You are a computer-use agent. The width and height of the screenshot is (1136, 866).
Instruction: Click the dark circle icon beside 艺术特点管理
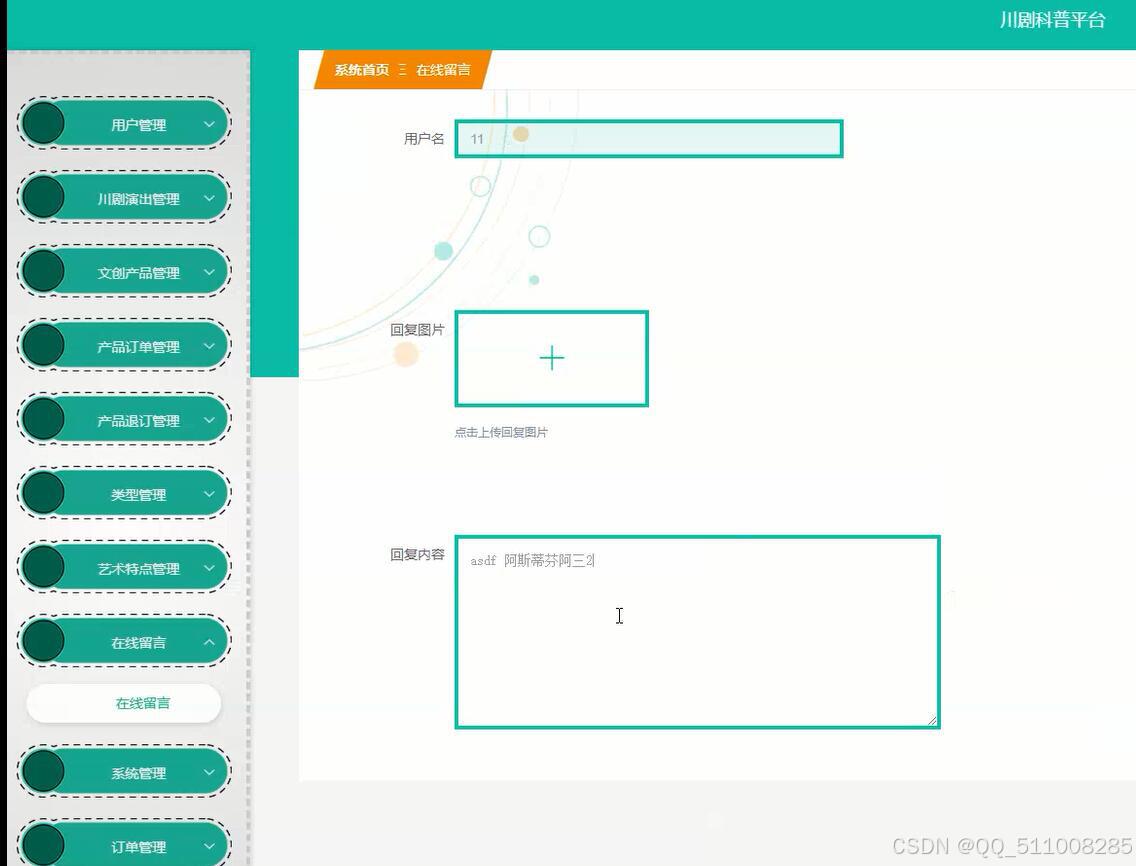tap(43, 567)
